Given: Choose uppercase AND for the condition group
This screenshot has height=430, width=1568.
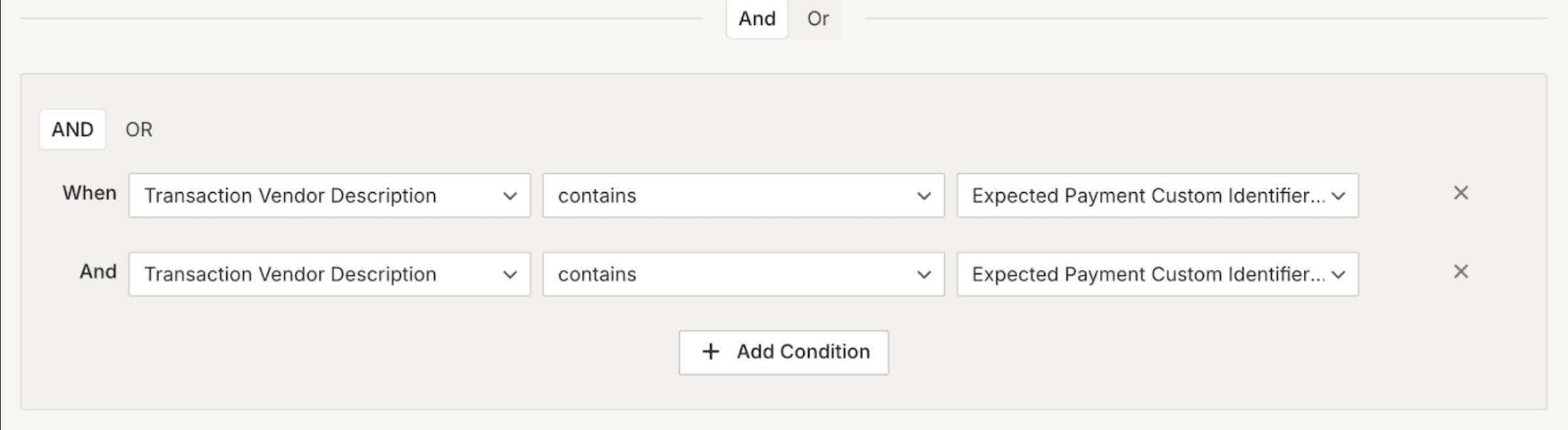Looking at the screenshot, I should point(73,129).
